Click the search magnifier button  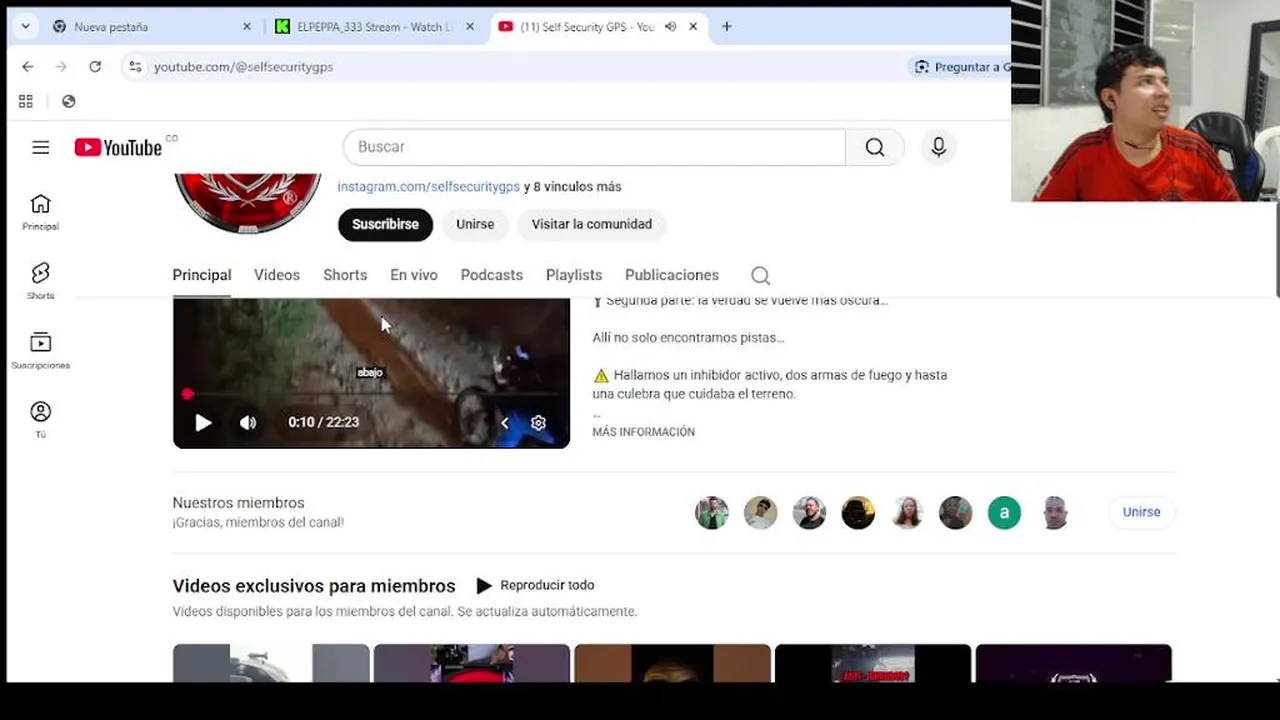click(x=875, y=147)
